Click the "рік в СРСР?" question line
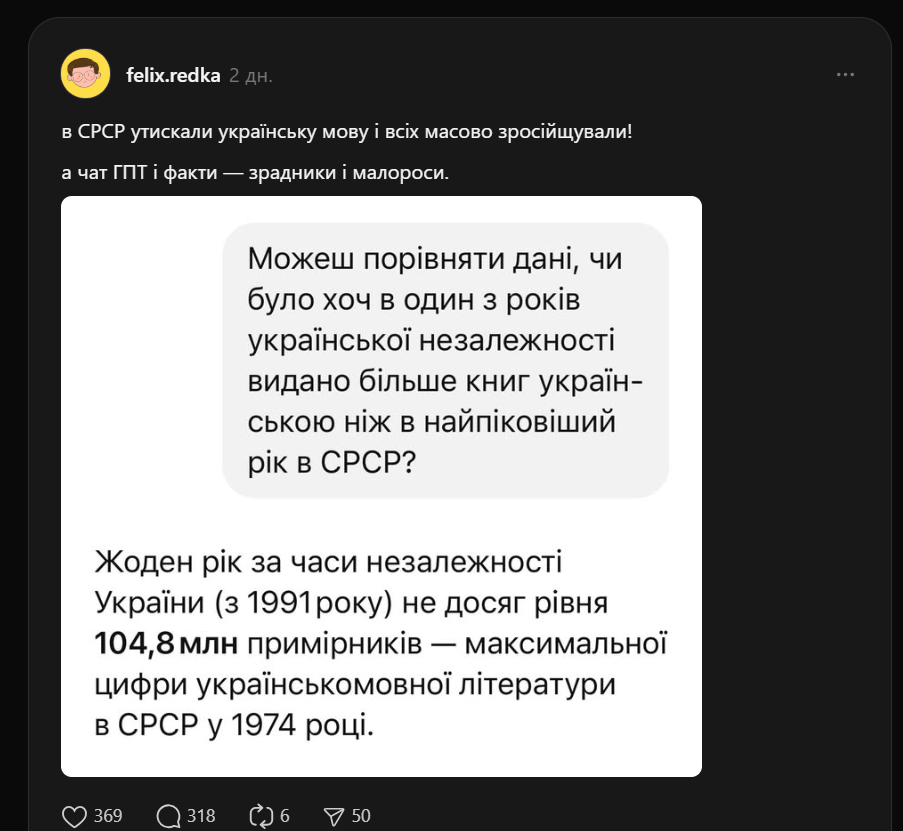 point(331,463)
